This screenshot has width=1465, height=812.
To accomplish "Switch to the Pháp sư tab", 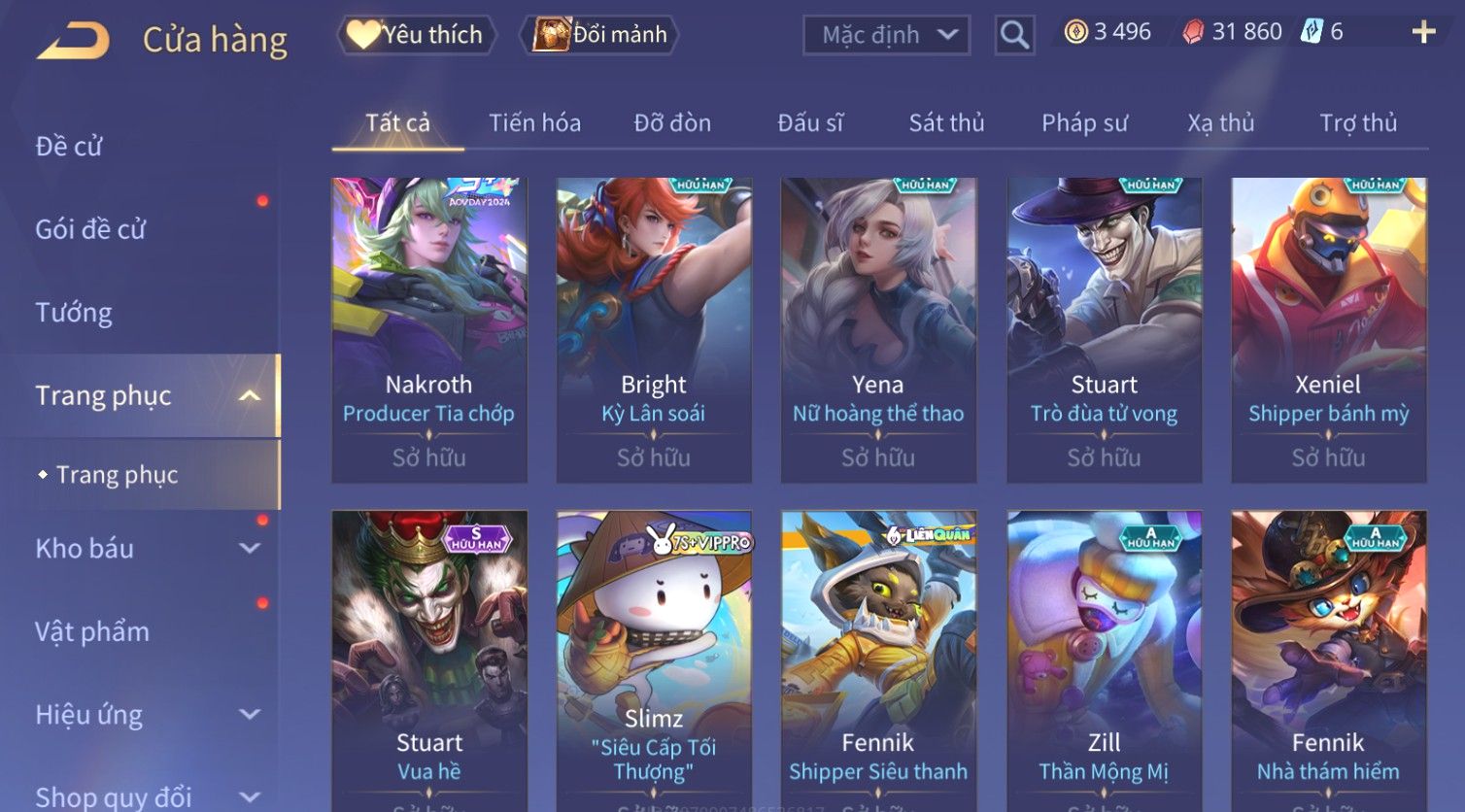I will (x=1084, y=122).
